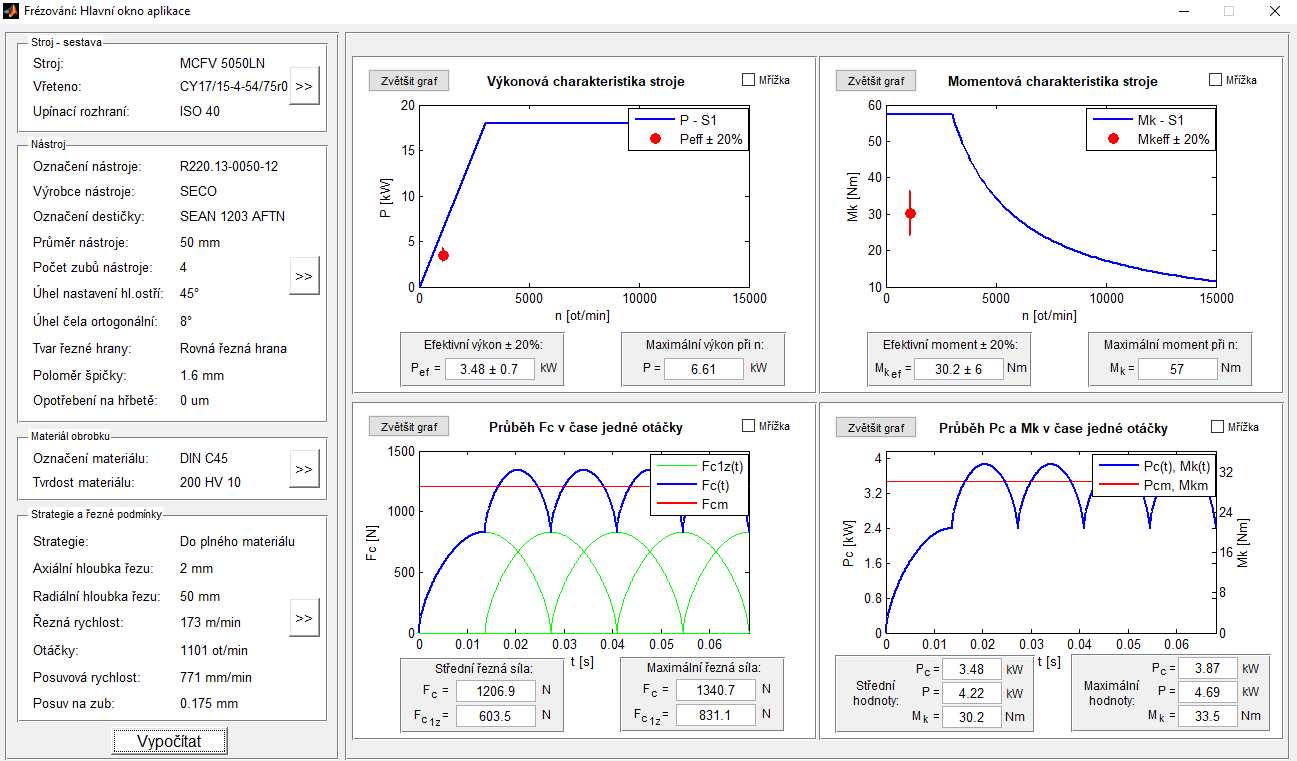The width and height of the screenshot is (1297, 761).
Task: Click the Střední hodnoty P field 4.22
Action: [x=972, y=693]
